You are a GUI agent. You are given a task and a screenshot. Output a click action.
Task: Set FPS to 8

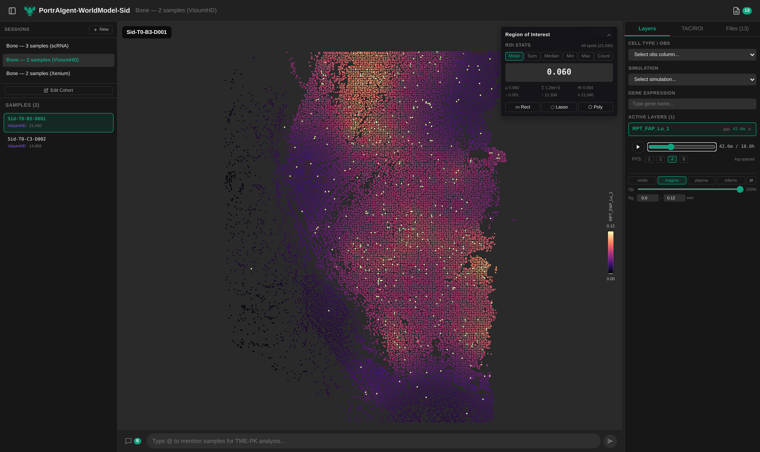click(683, 159)
